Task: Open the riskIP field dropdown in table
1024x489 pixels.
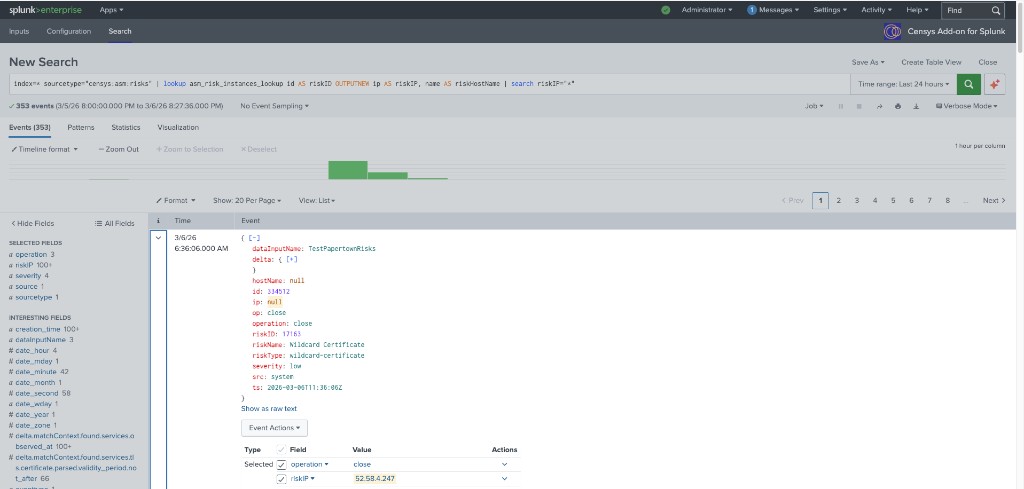Action: 303,479
